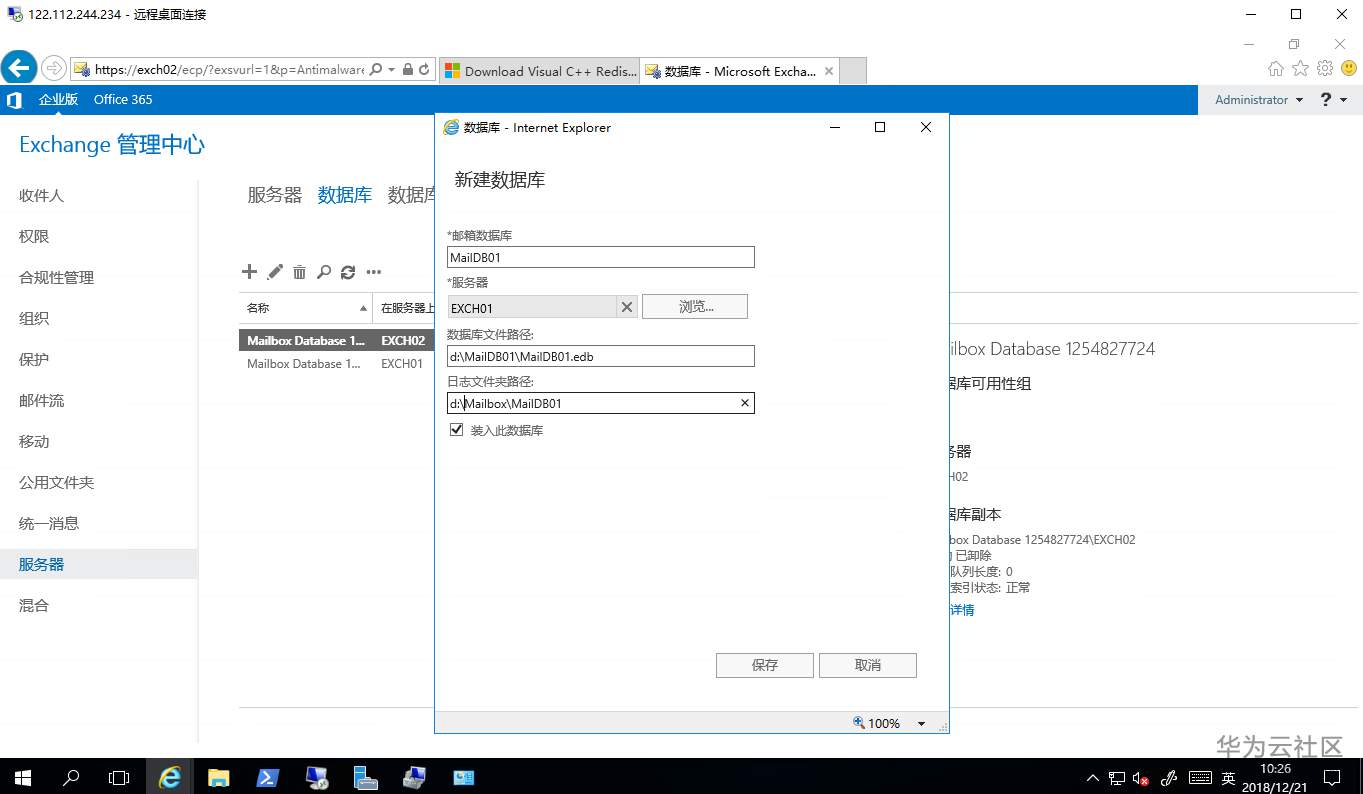The image size is (1363, 794).
Task: Open the more options ellipsis icon
Action: [373, 272]
